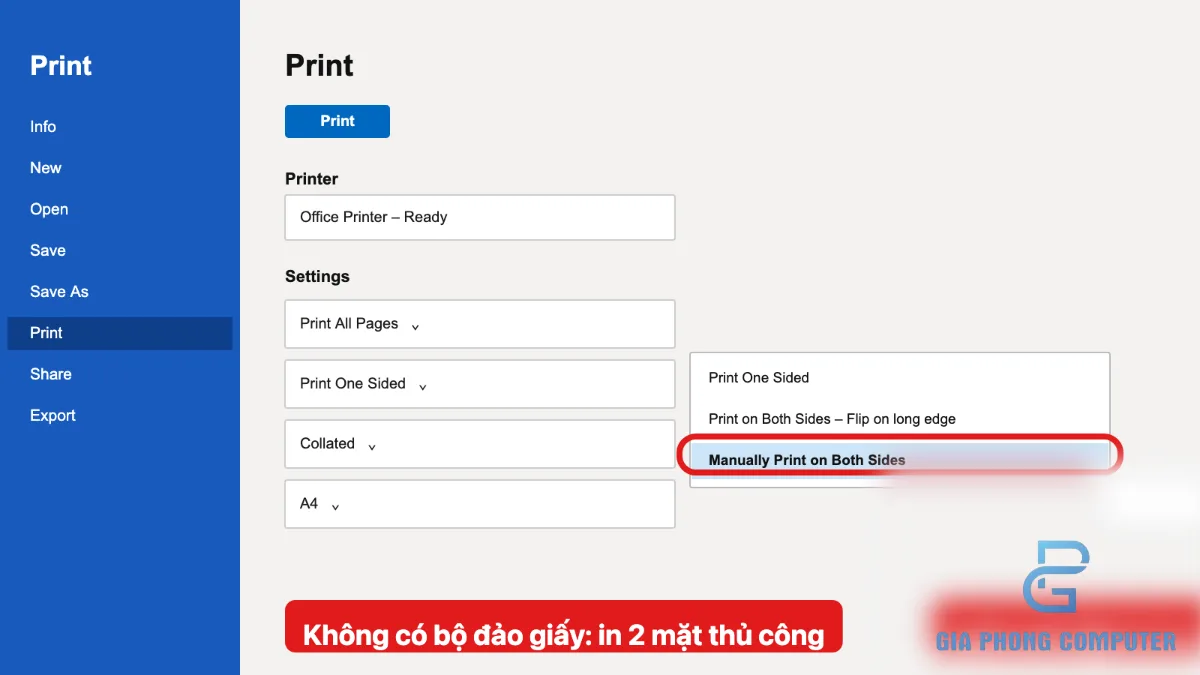The width and height of the screenshot is (1200, 675).
Task: Open the Collated dropdown
Action: 480,444
